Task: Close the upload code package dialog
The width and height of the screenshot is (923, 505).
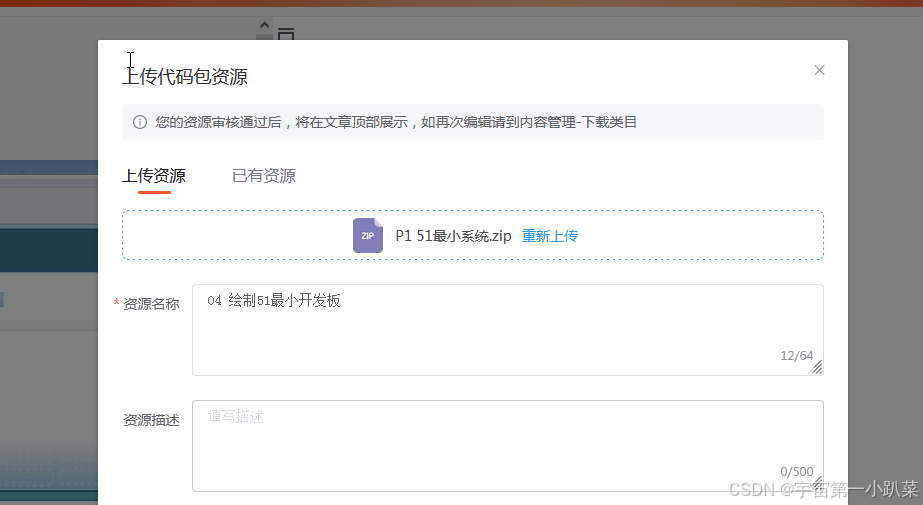Action: pos(819,70)
